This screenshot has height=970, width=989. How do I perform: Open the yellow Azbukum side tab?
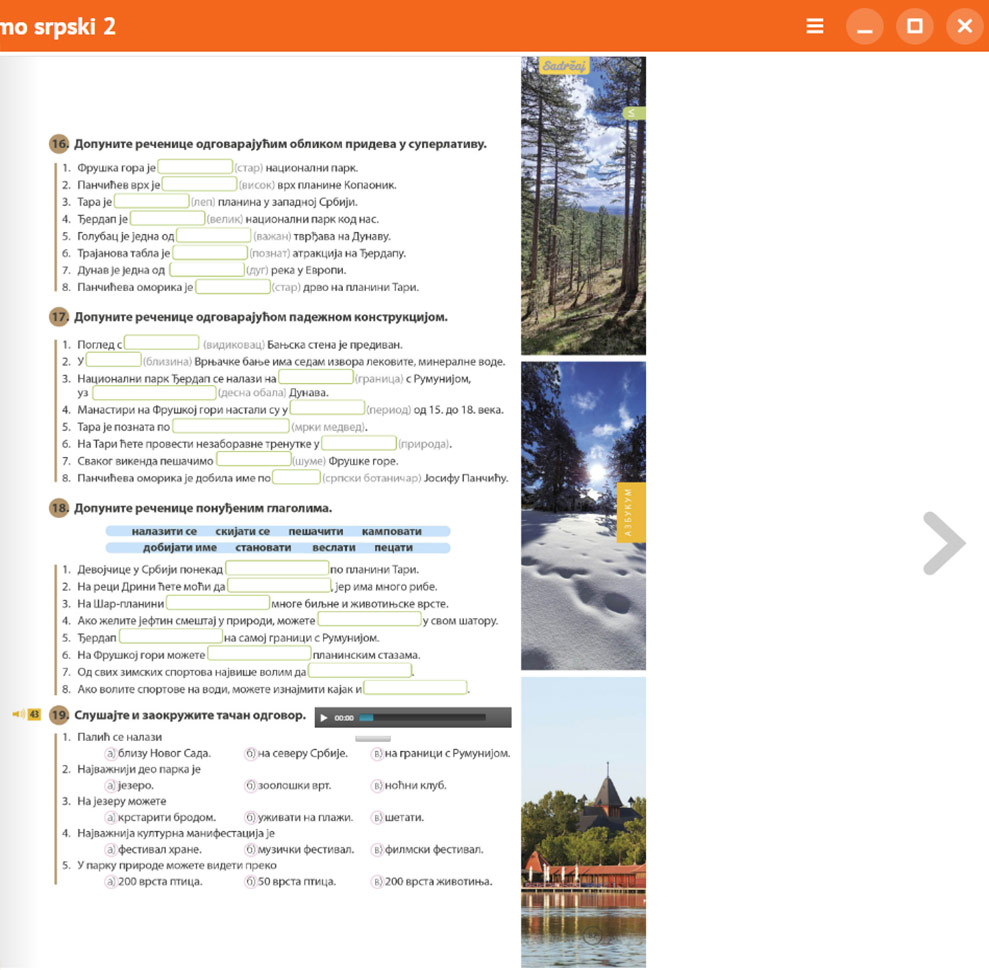coord(631,512)
